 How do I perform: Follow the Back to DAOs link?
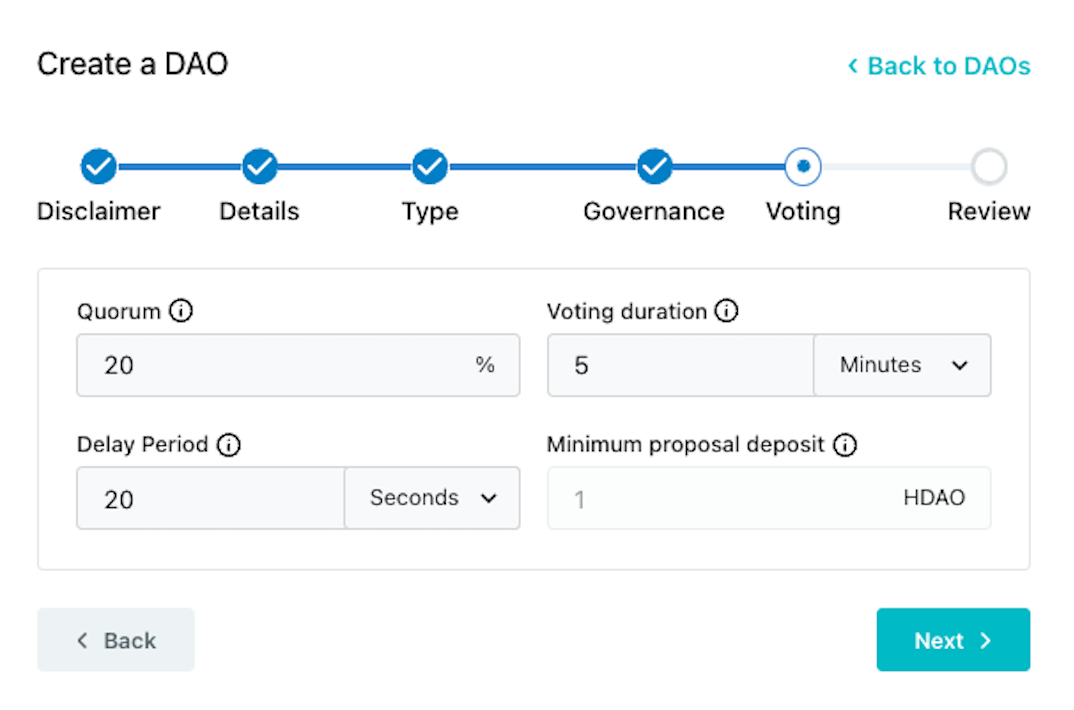tap(939, 66)
